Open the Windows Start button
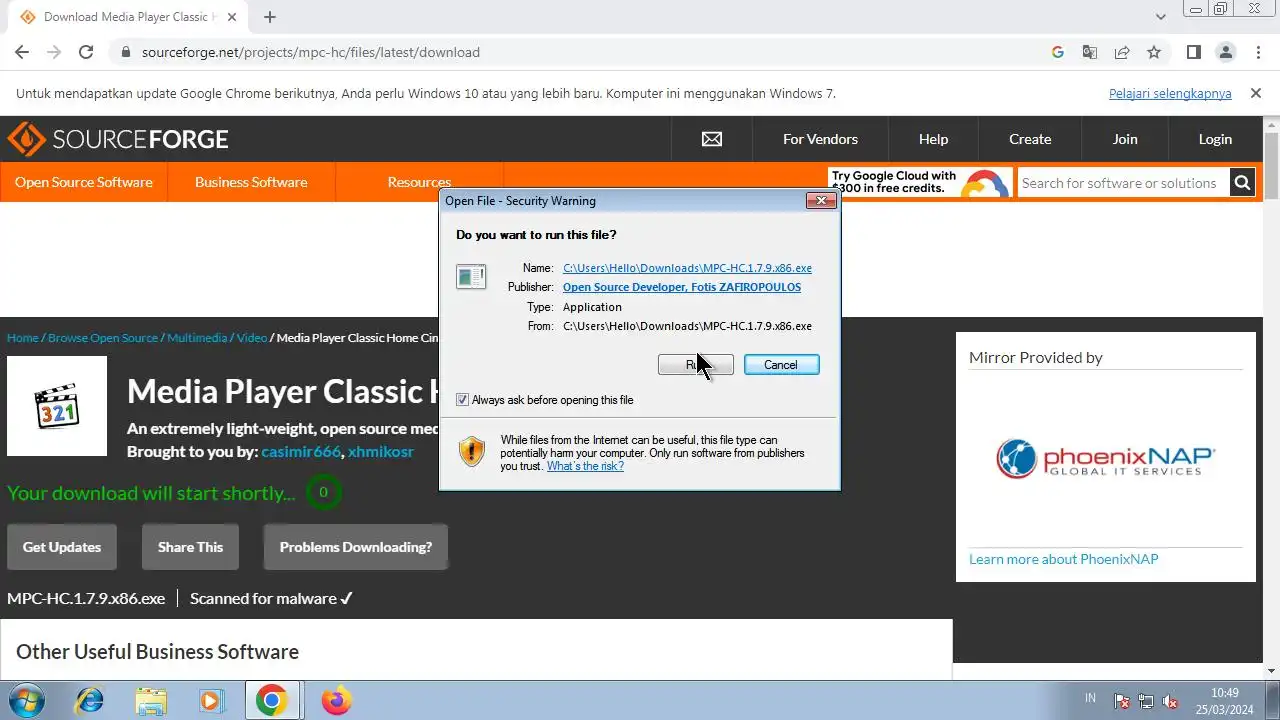 pyautogui.click(x=26, y=701)
